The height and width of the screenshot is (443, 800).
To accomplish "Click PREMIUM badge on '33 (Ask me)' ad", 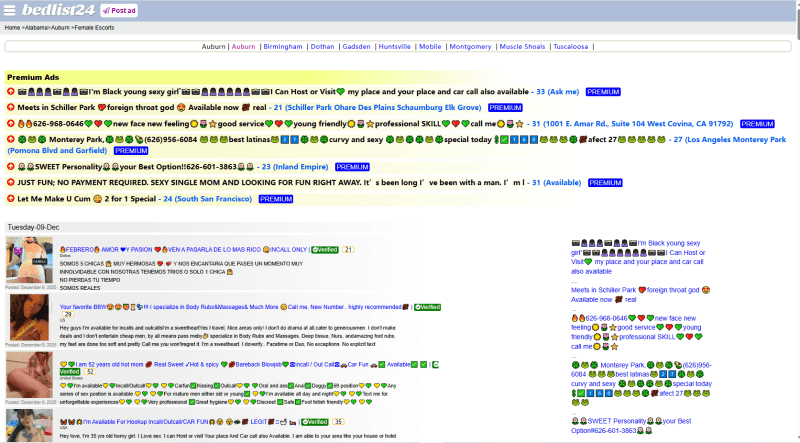I will pos(603,92).
